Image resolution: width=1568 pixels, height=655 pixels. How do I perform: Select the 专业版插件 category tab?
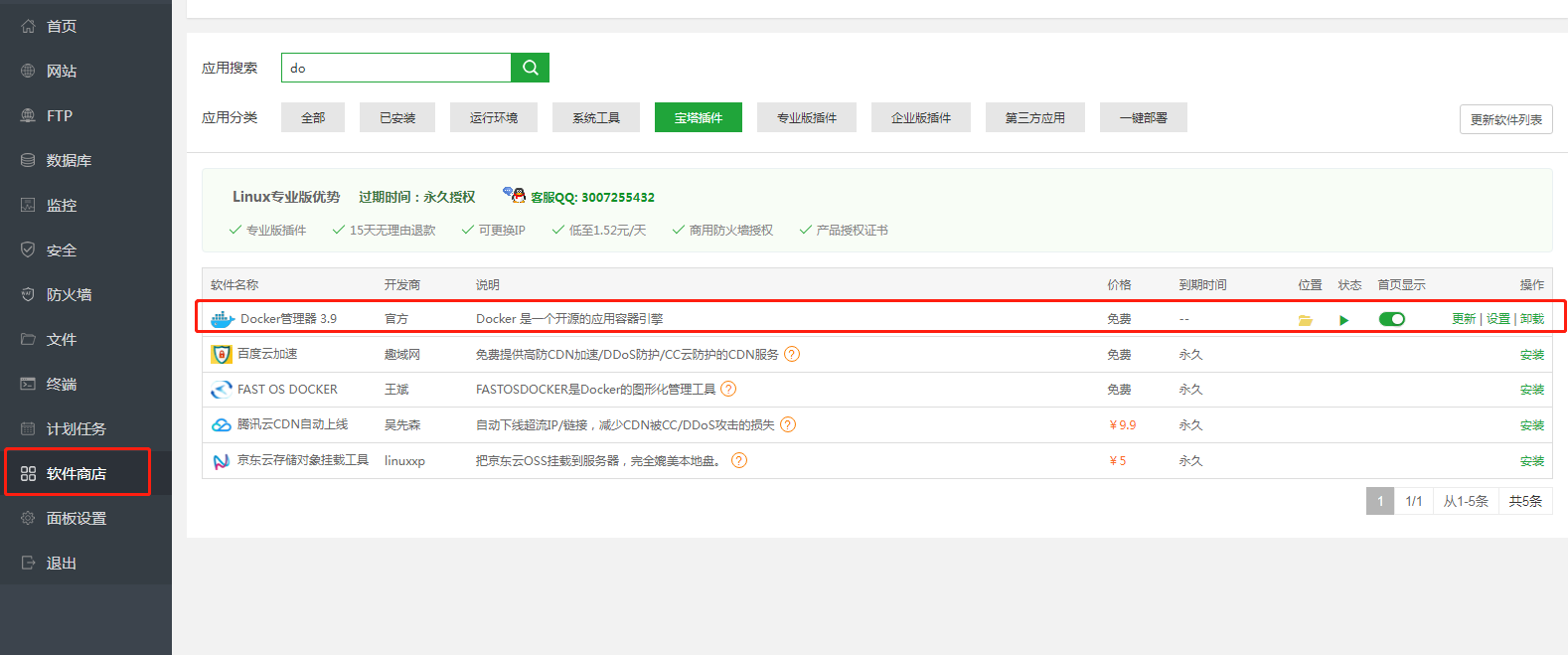pos(807,117)
